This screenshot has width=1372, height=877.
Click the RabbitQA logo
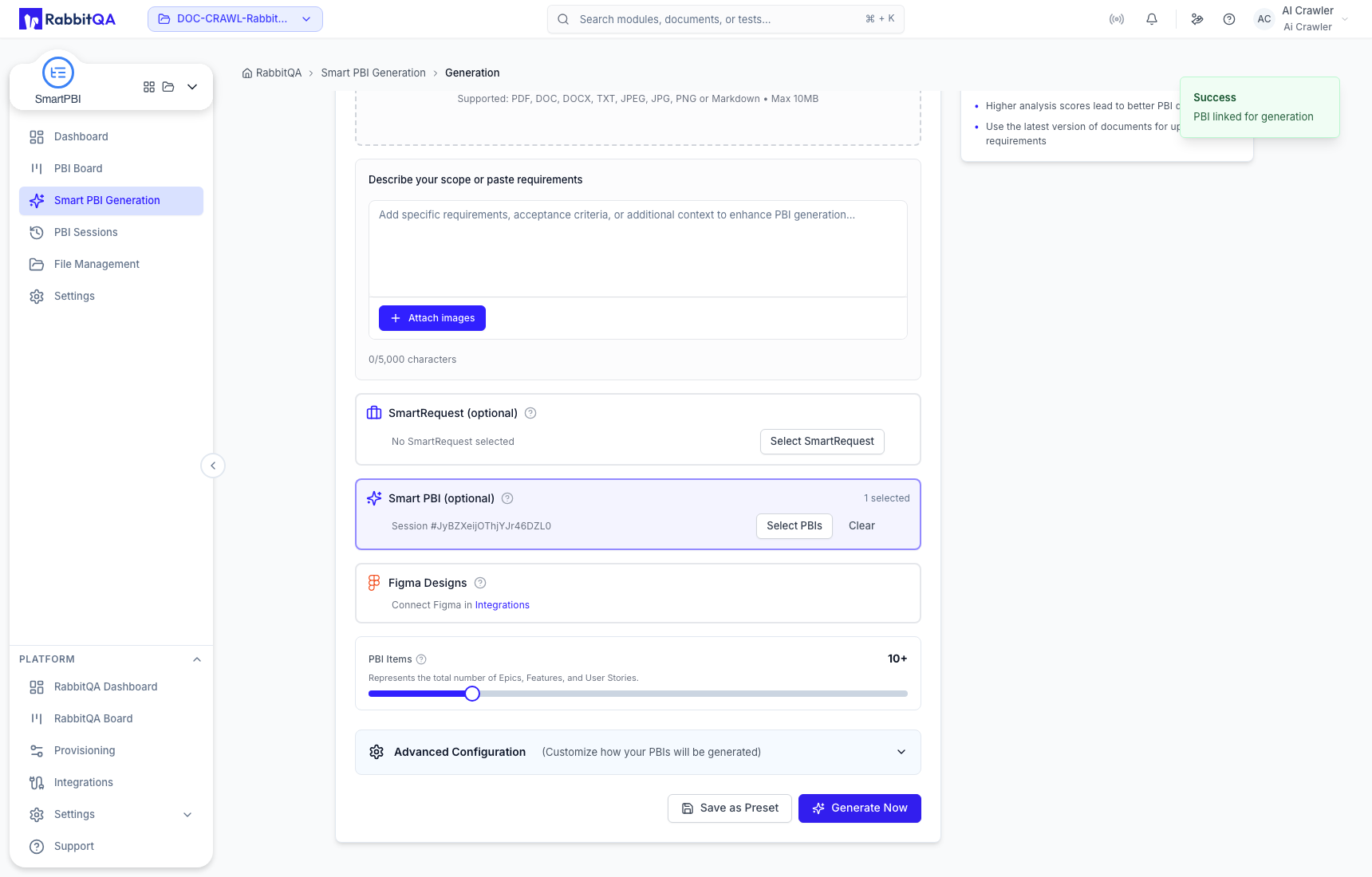coord(68,19)
